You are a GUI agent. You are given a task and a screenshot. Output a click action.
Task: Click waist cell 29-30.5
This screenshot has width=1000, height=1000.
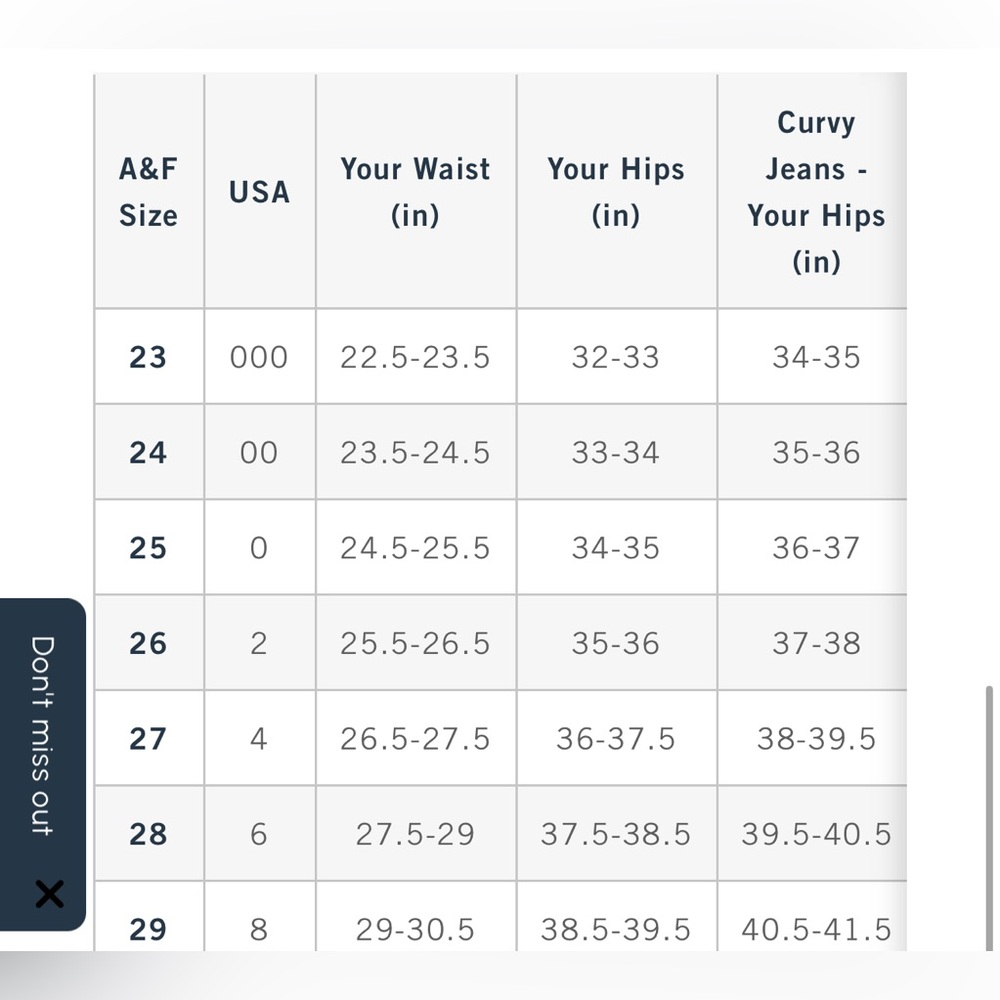(x=416, y=929)
